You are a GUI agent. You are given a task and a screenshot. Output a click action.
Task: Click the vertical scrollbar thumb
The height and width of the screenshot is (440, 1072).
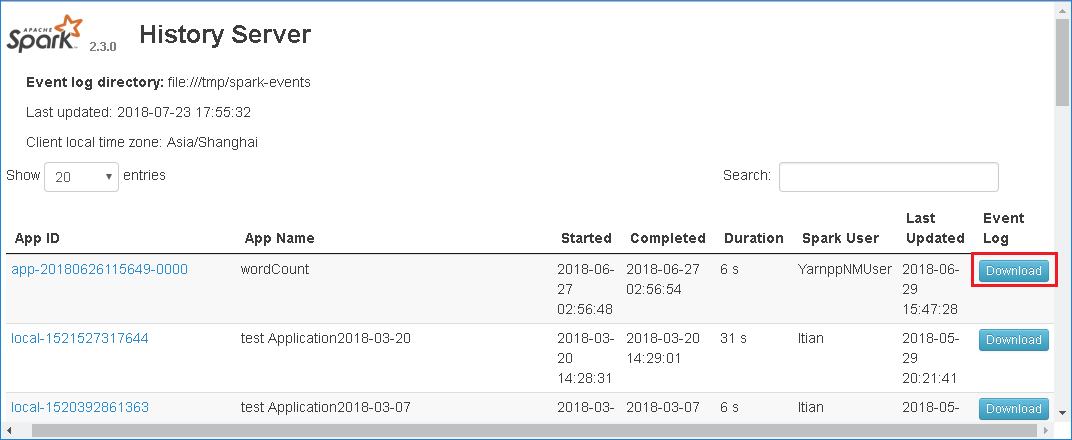pyautogui.click(x=1062, y=60)
